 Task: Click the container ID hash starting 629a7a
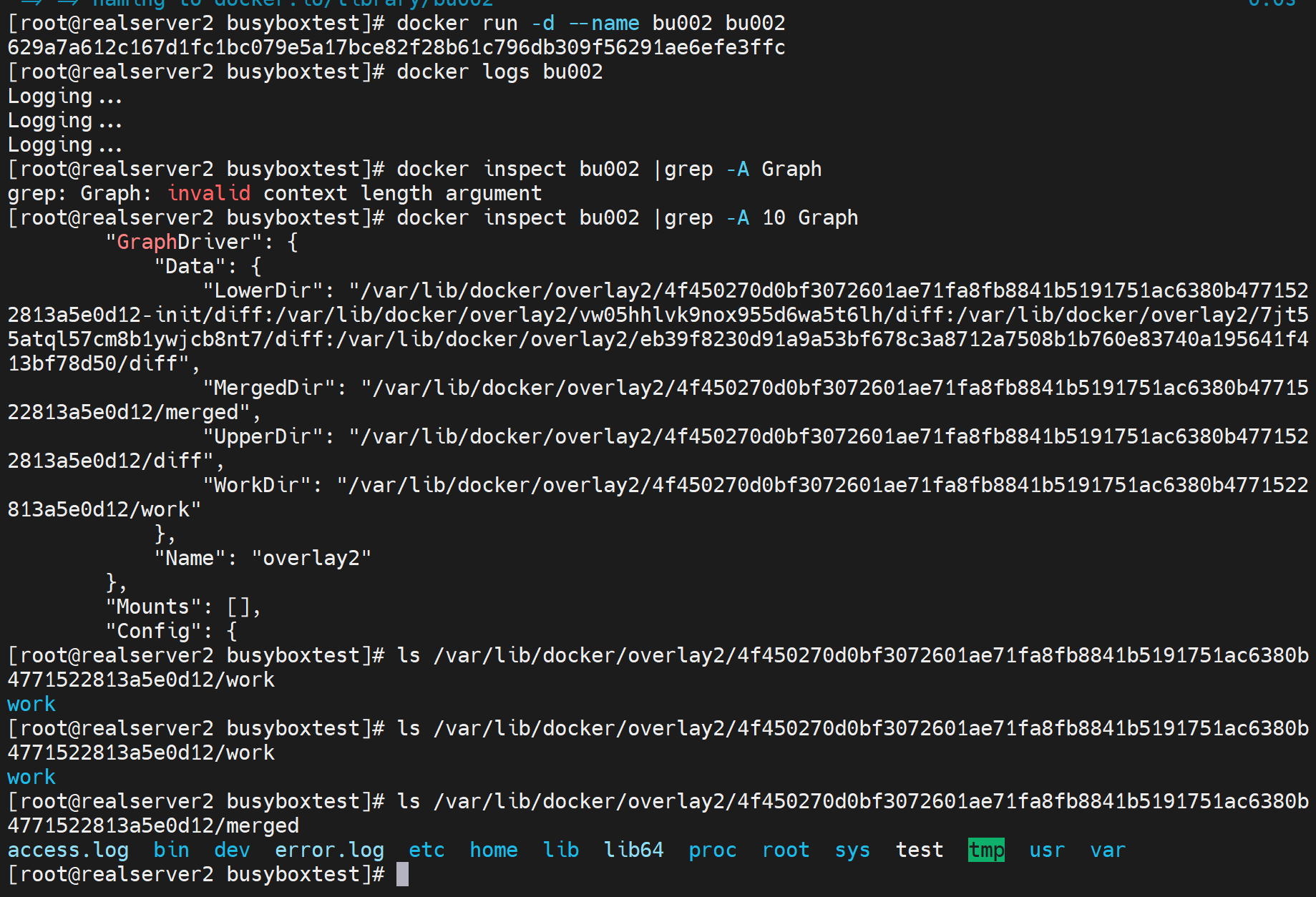click(x=396, y=47)
